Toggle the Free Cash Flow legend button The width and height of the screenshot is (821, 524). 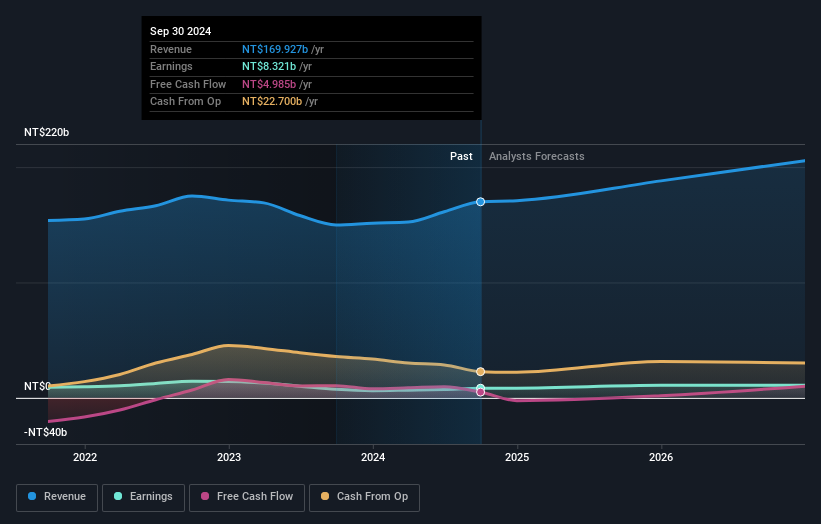tap(247, 497)
